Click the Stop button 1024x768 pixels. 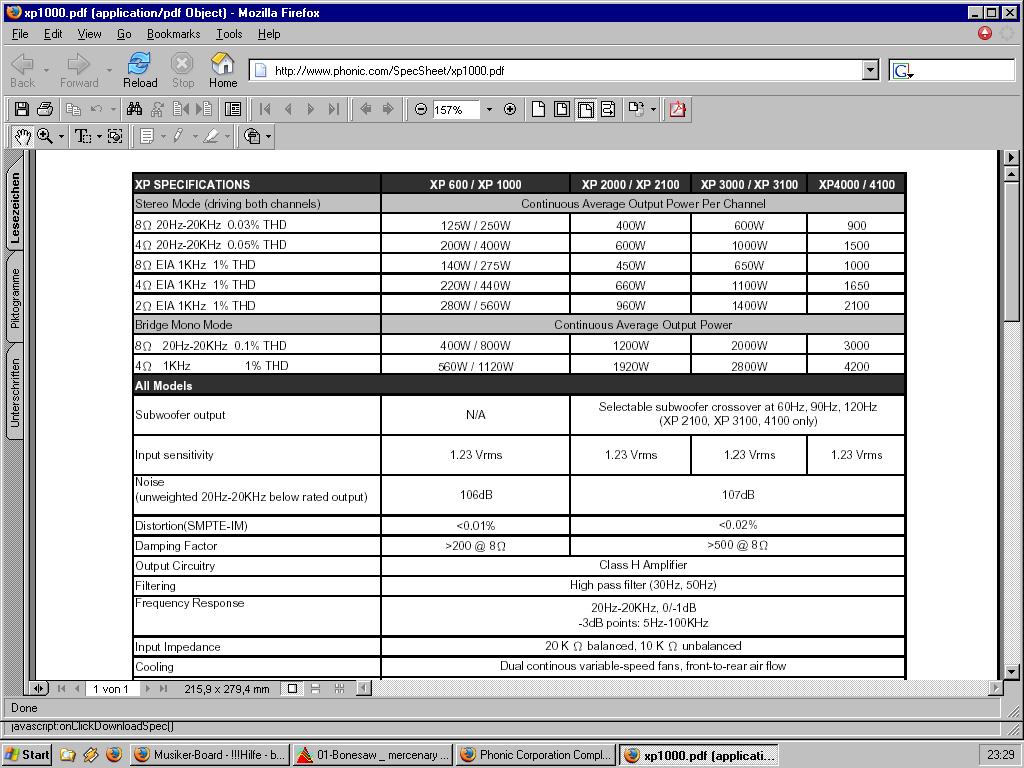coord(182,71)
